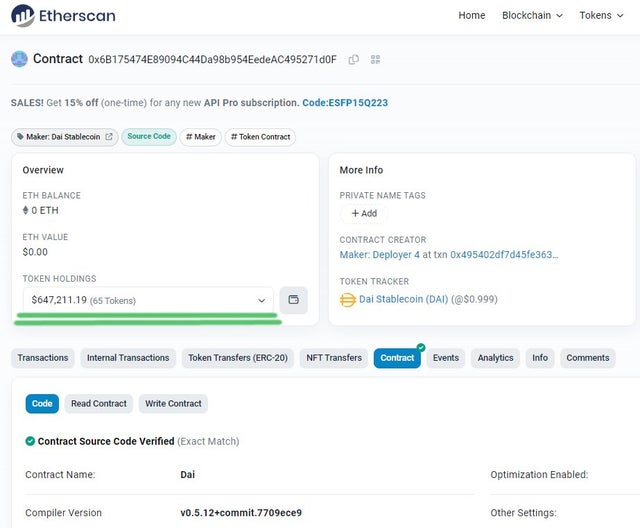Image resolution: width=640 pixels, height=528 pixels.
Task: Click the Etherscan logo
Action: pos(63,16)
